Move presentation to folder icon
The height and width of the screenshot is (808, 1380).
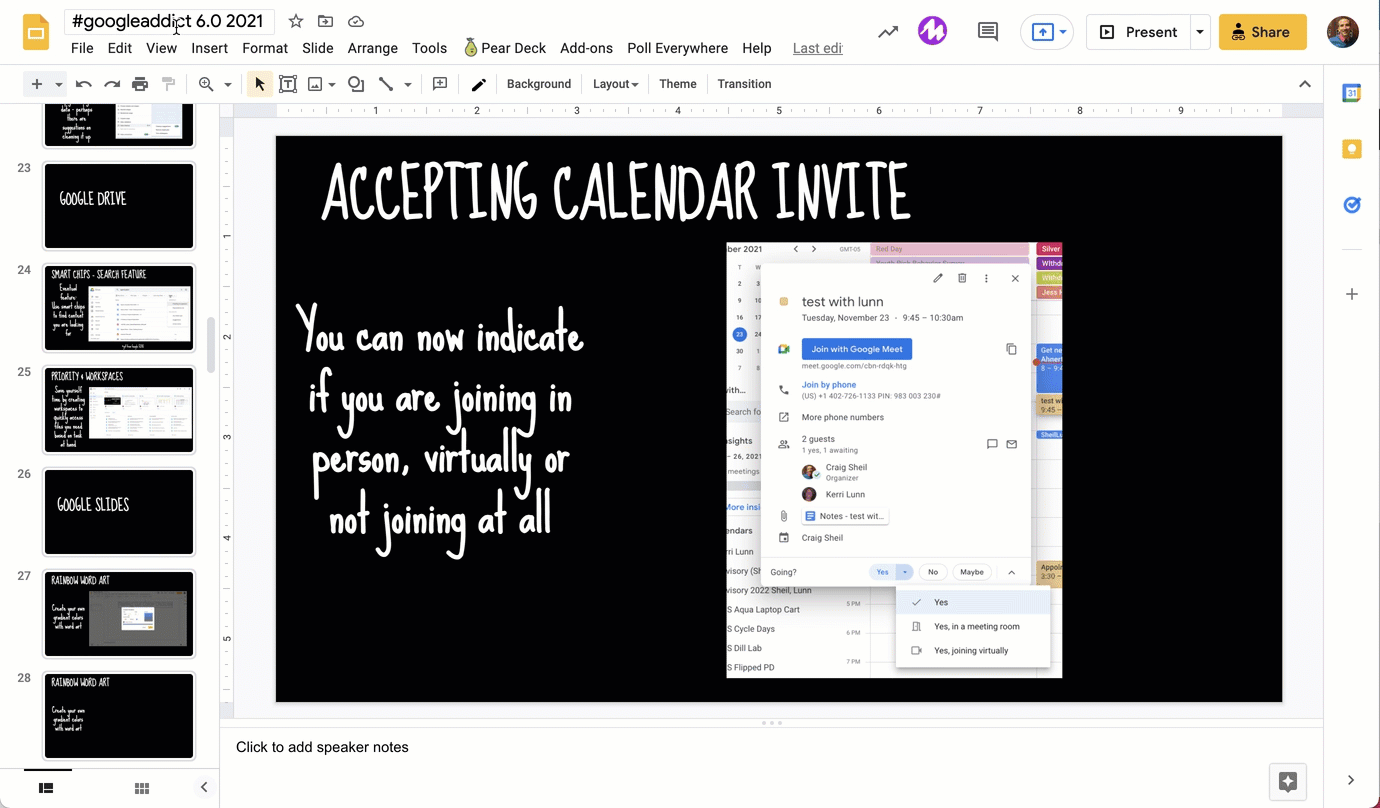[x=325, y=21]
